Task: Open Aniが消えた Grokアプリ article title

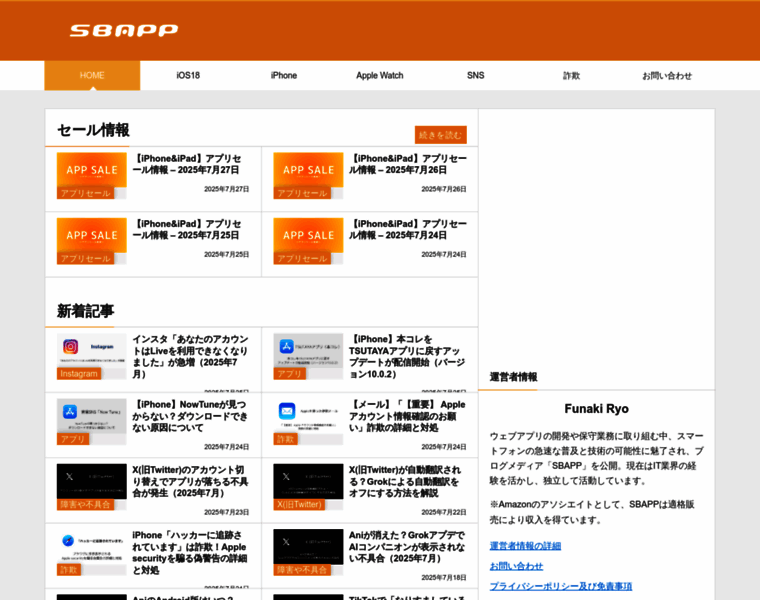Action: click(407, 547)
